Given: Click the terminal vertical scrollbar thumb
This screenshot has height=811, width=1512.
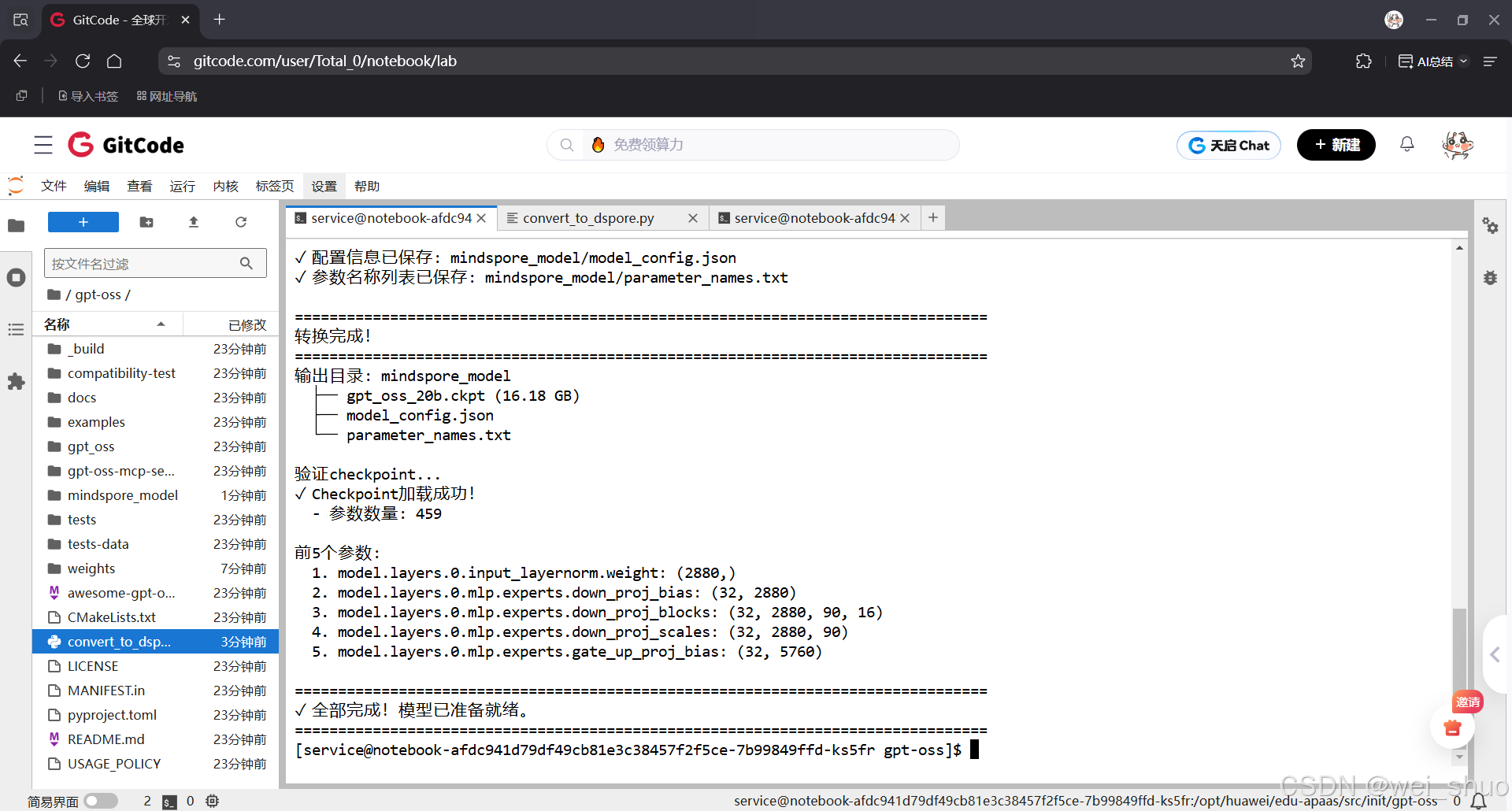Looking at the screenshot, I should click(1459, 678).
